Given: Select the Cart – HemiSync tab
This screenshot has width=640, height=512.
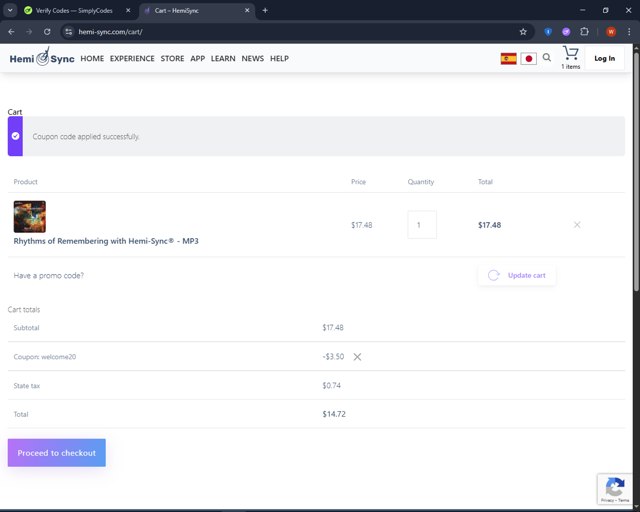Looking at the screenshot, I should point(197,10).
